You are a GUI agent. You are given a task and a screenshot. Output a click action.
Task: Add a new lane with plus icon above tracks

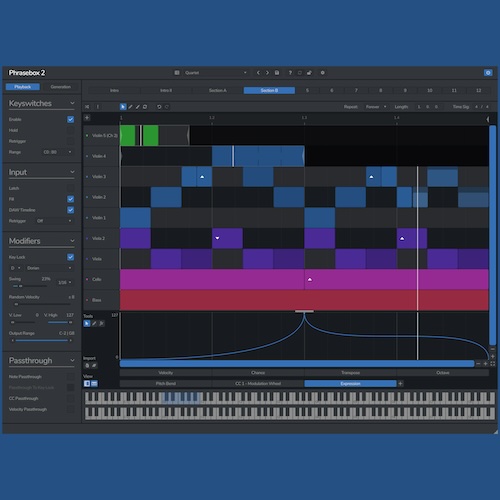87,117
